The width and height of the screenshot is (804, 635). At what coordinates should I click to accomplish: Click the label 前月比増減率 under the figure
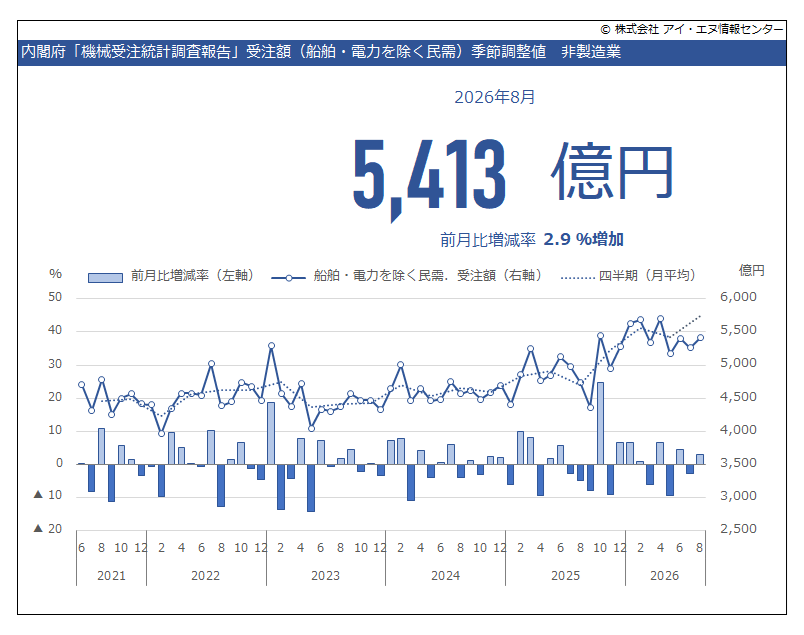click(x=488, y=240)
